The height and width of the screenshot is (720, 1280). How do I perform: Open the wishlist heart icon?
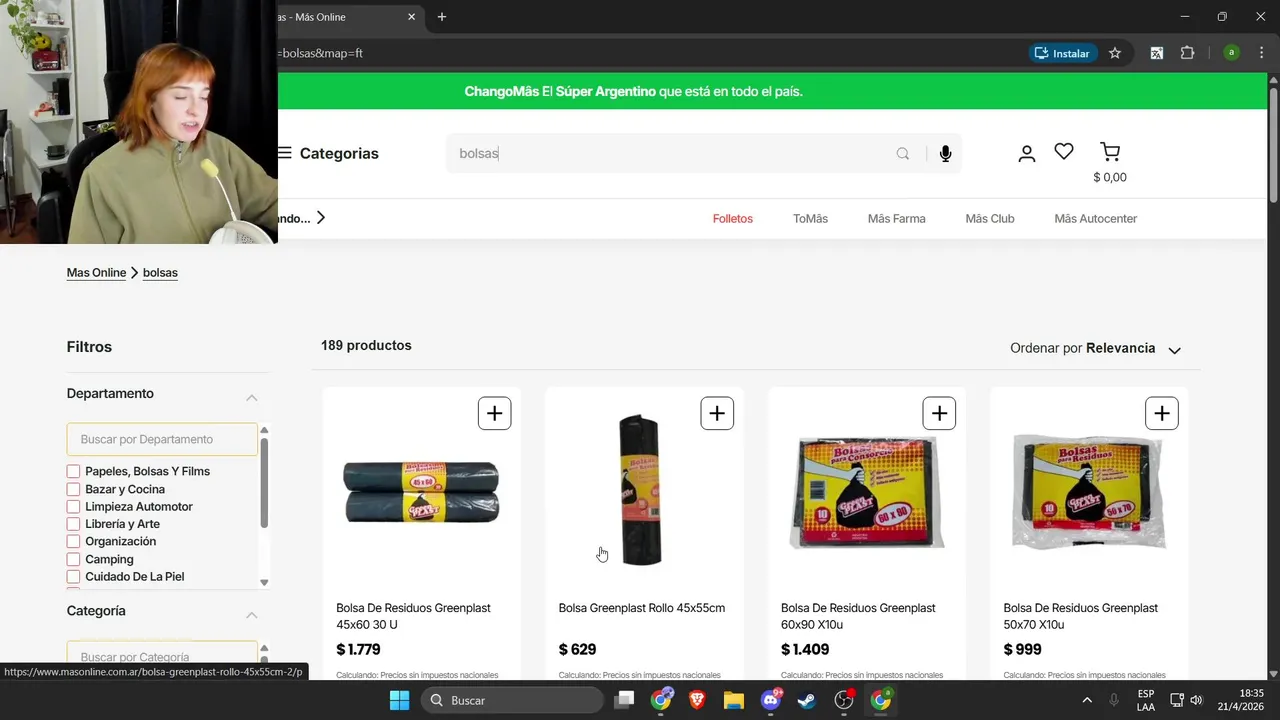click(1064, 151)
